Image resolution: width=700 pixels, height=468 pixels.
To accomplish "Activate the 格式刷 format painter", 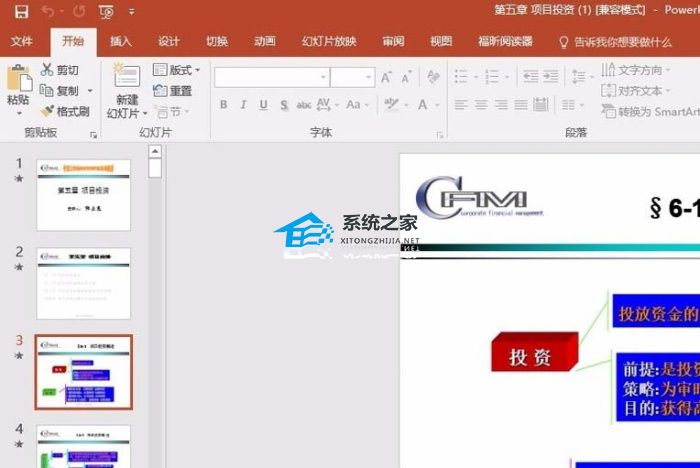I will [x=64, y=111].
